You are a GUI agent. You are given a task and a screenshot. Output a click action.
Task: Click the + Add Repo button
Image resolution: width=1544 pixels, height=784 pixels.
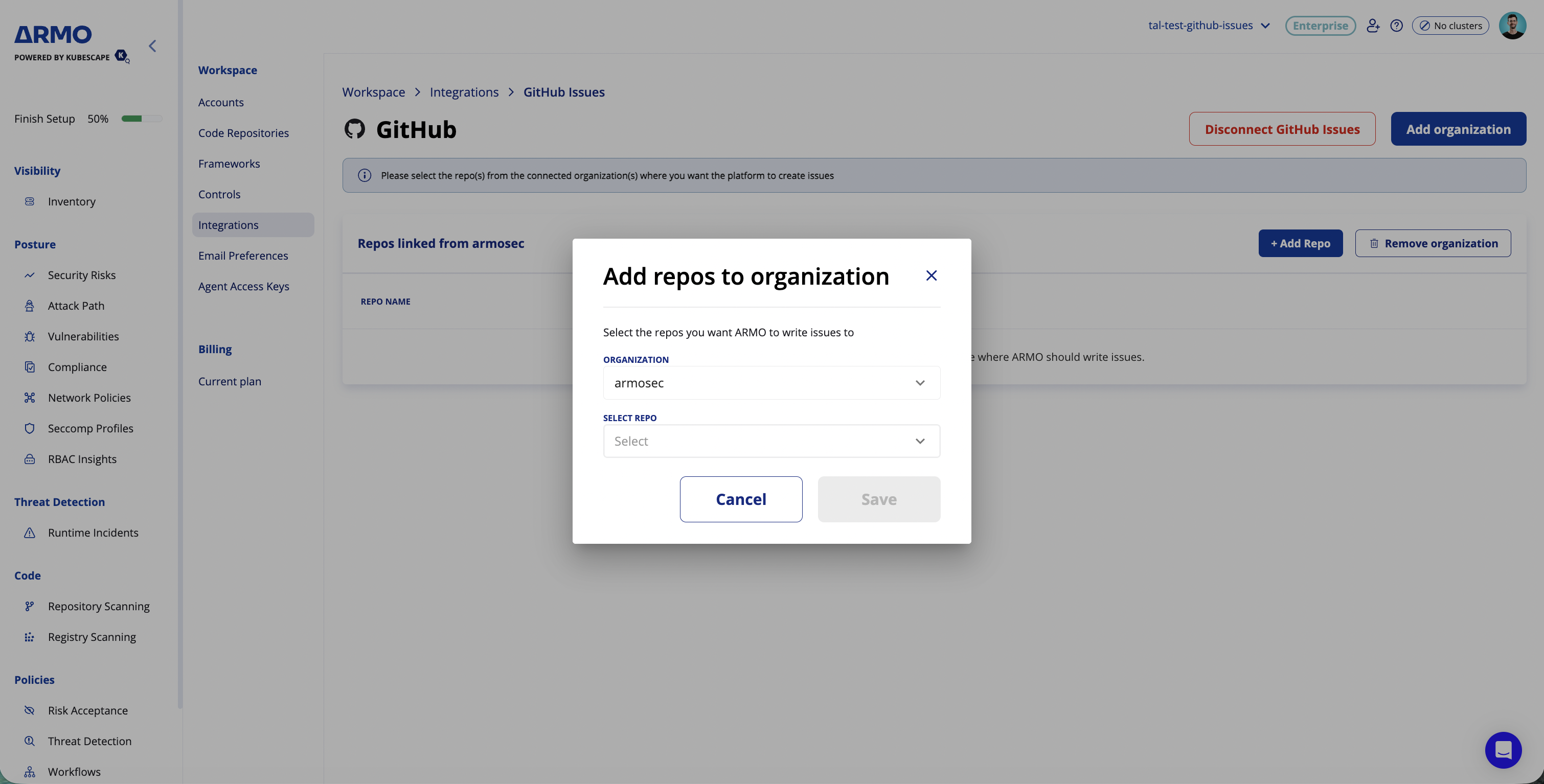pyautogui.click(x=1301, y=243)
